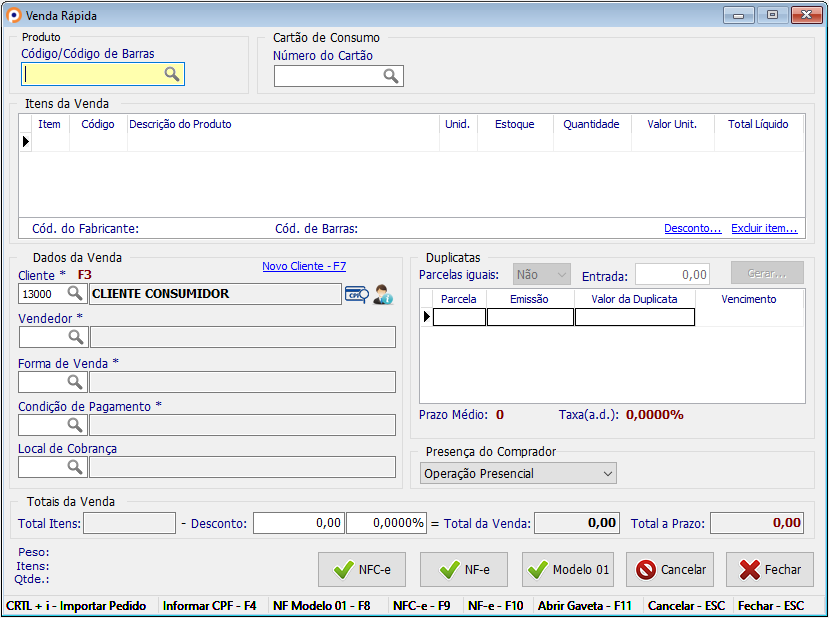Expand the Presença do Comprador dropdown

(x=606, y=474)
